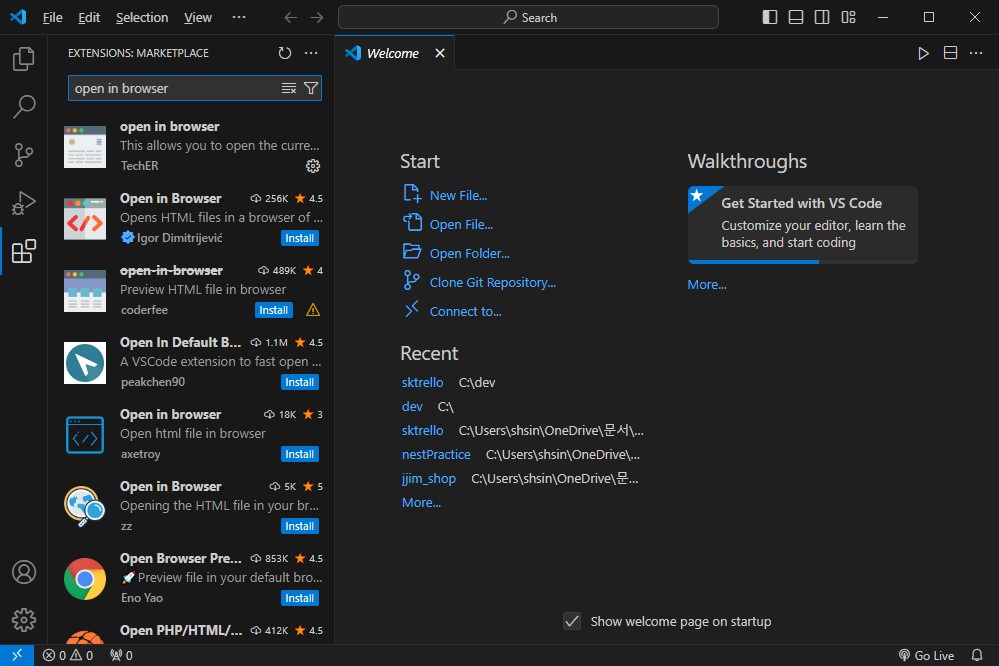Image resolution: width=999 pixels, height=666 pixels.
Task: Open the Customize Layout icon
Action: pyautogui.click(x=848, y=17)
